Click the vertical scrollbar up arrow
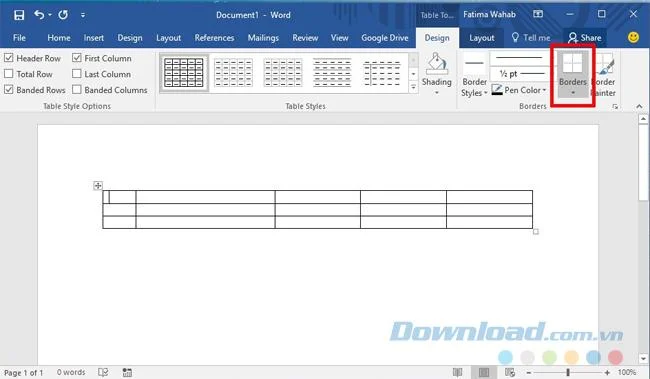Image resolution: width=650 pixels, height=379 pixels. pos(643,119)
